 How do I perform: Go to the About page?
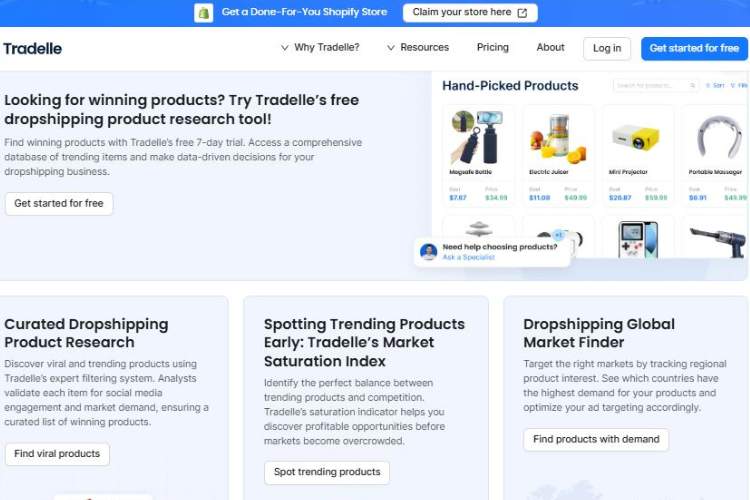(x=550, y=48)
